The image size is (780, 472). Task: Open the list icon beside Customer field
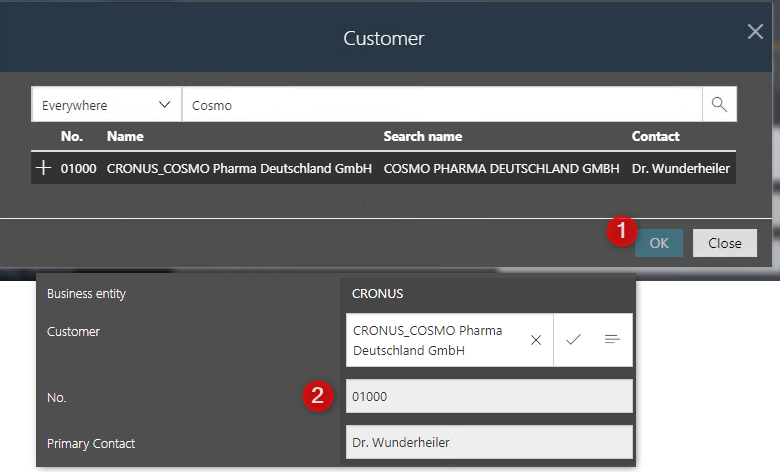click(612, 340)
